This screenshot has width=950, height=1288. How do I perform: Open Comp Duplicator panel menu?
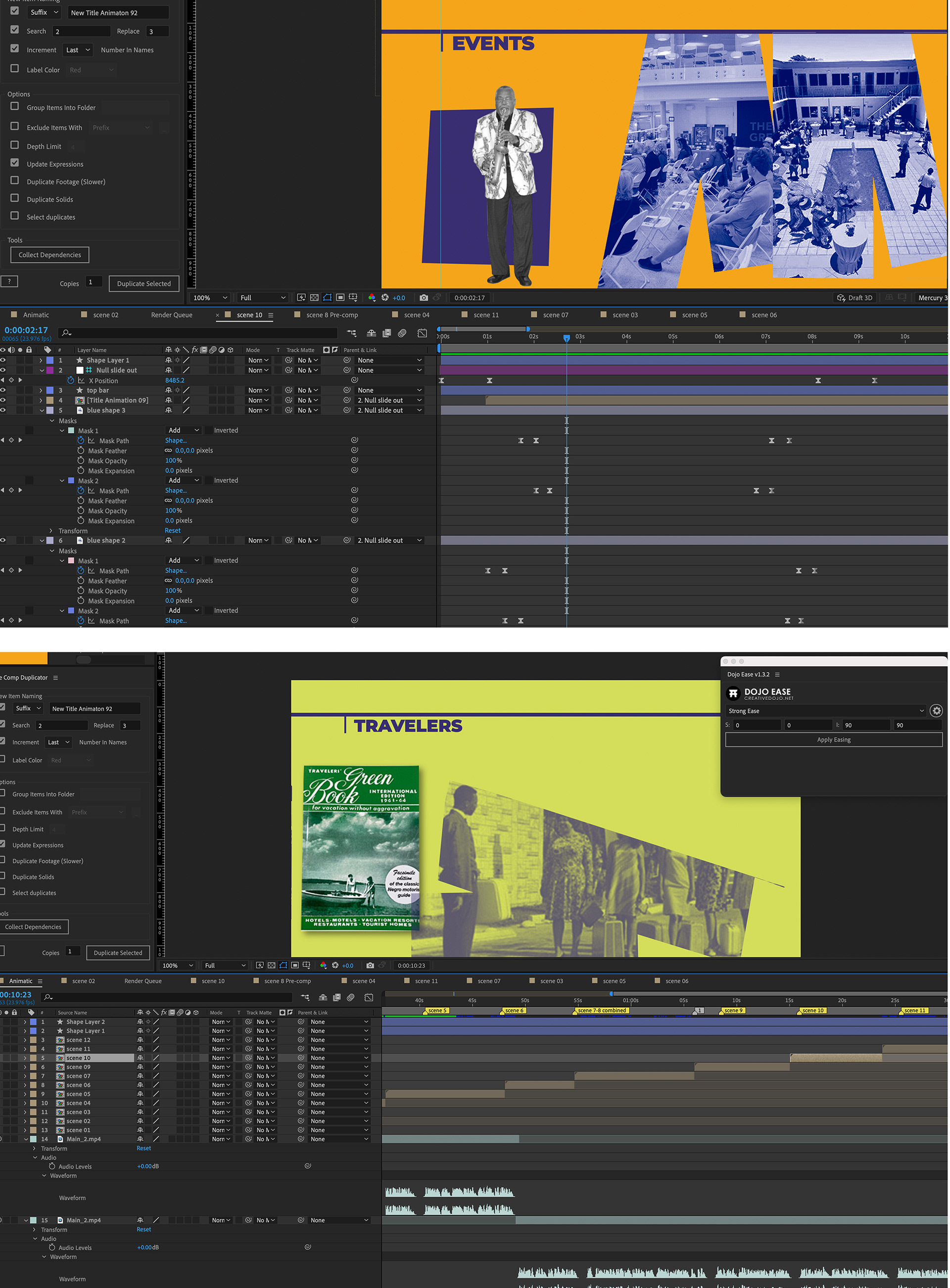56,678
